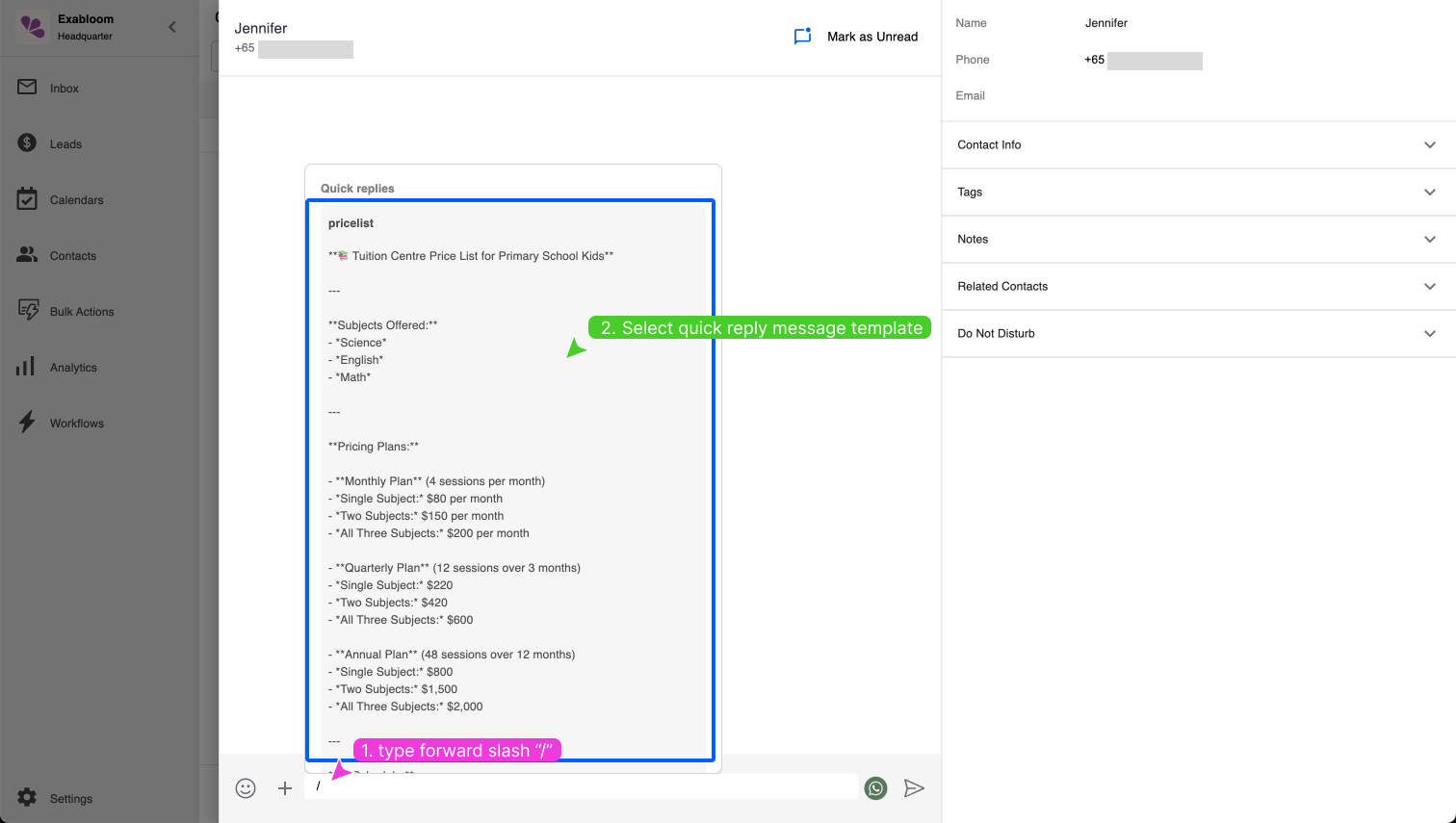Open Inbox from the sidebar

[x=65, y=89]
